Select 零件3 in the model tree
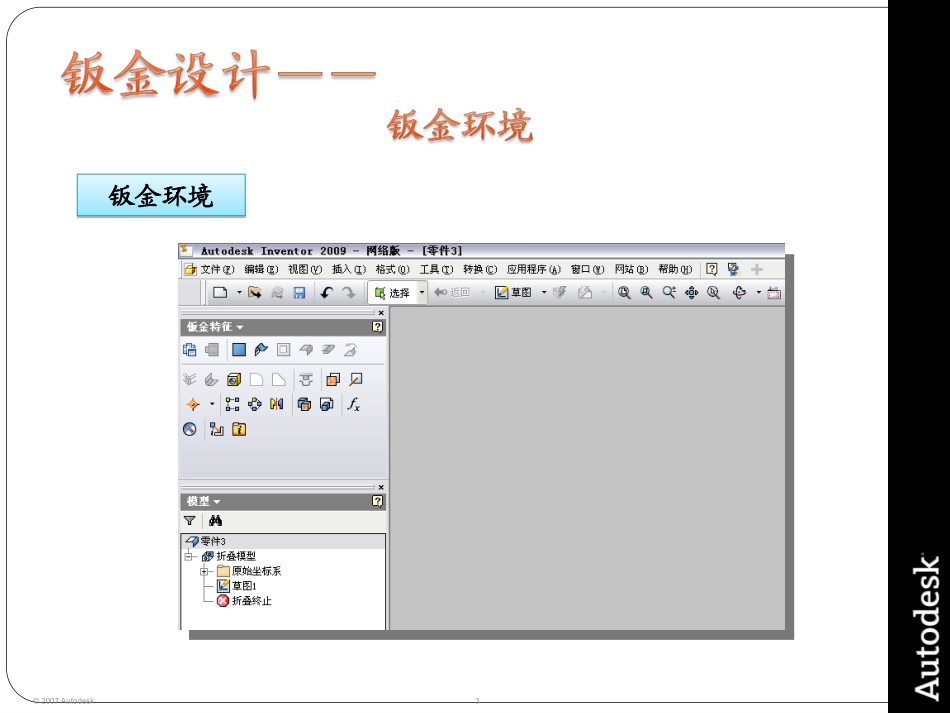The height and width of the screenshot is (713, 950). (x=213, y=541)
